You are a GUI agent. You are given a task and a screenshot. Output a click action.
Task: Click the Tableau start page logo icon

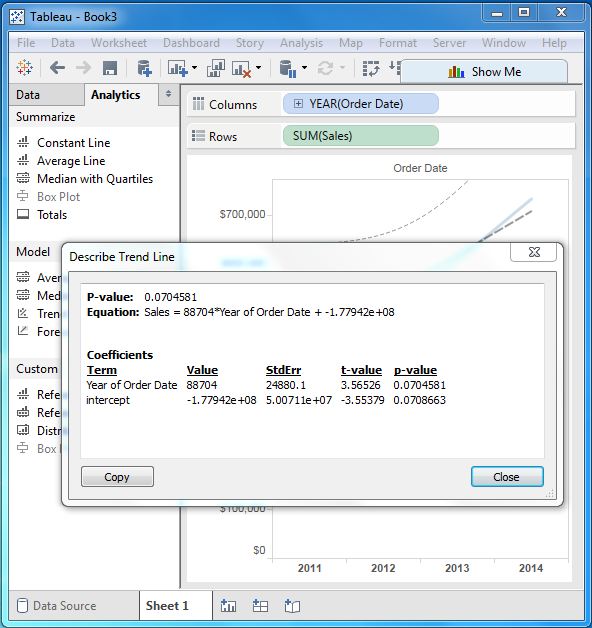click(25, 68)
